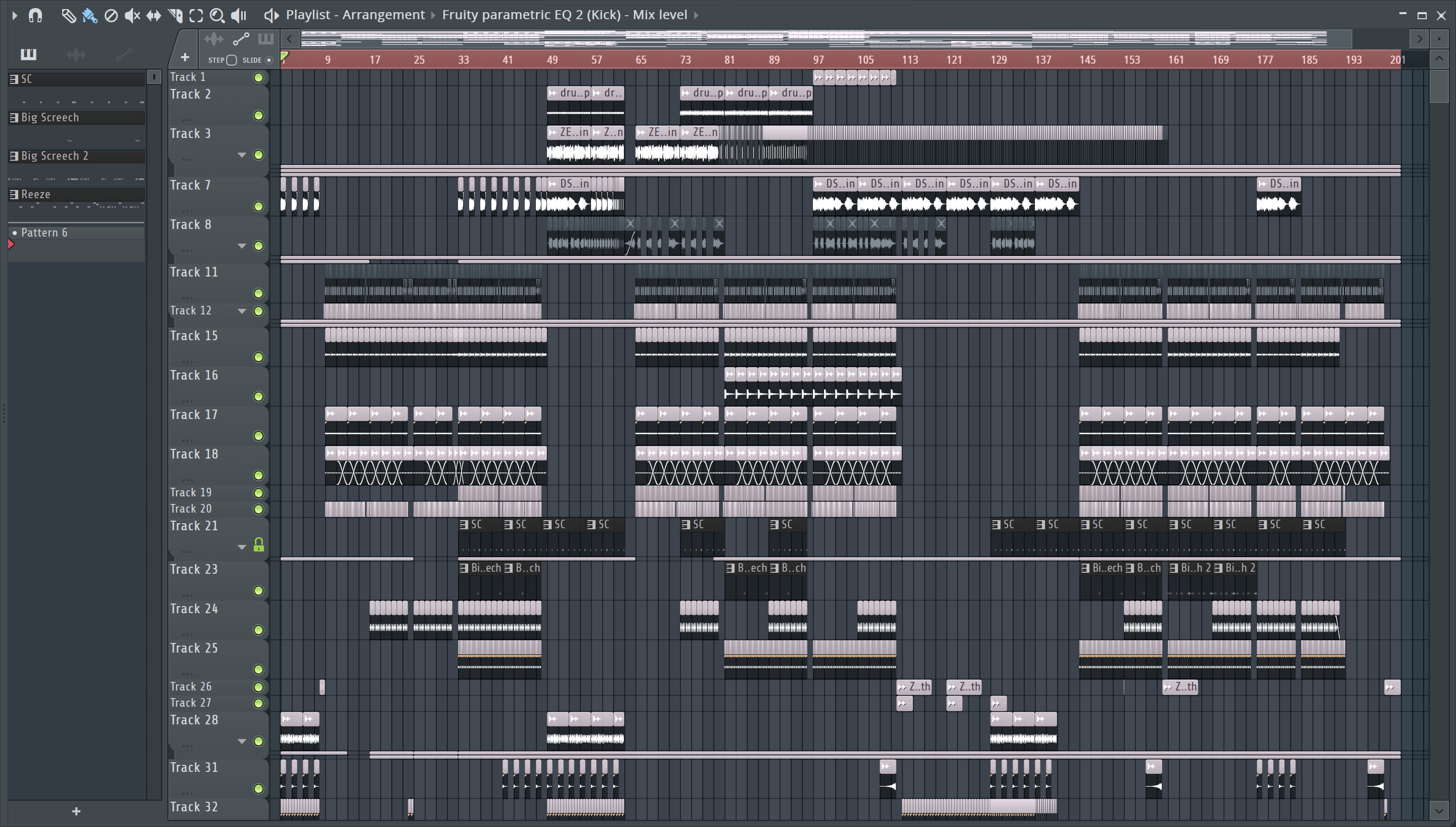The image size is (1456, 827).
Task: Collapse the Track 8 group arrow
Action: click(x=241, y=246)
